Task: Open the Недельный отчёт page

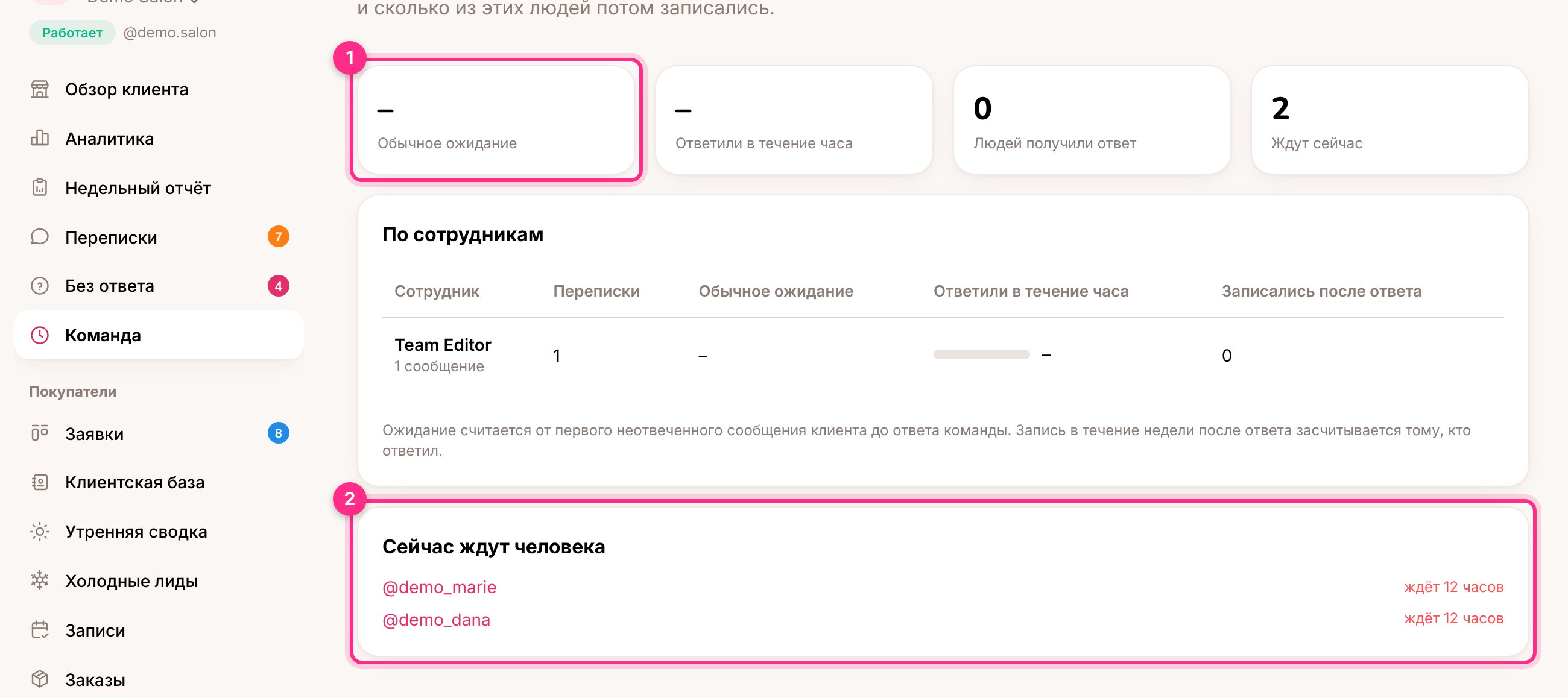Action: point(159,187)
